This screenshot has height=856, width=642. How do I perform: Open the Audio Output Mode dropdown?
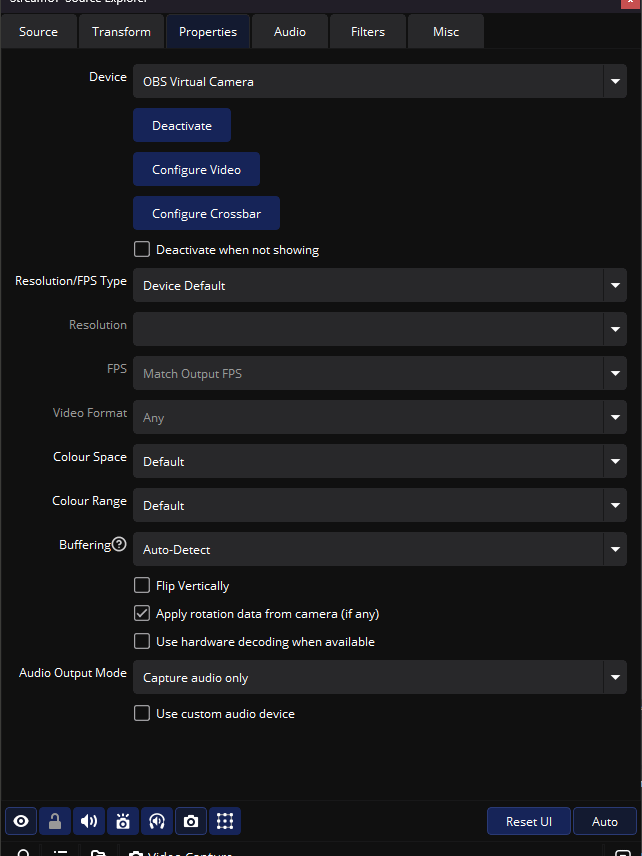point(379,678)
